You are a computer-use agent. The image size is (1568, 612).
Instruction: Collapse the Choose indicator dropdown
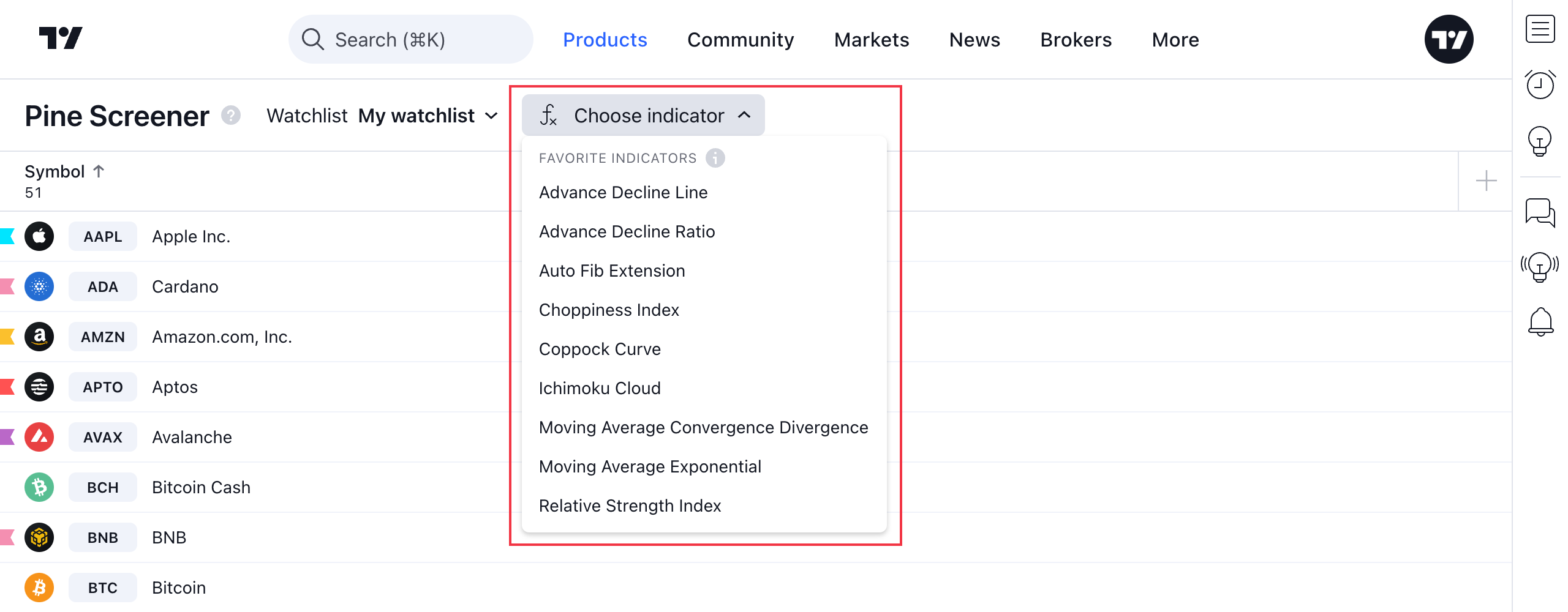pyautogui.click(x=643, y=115)
